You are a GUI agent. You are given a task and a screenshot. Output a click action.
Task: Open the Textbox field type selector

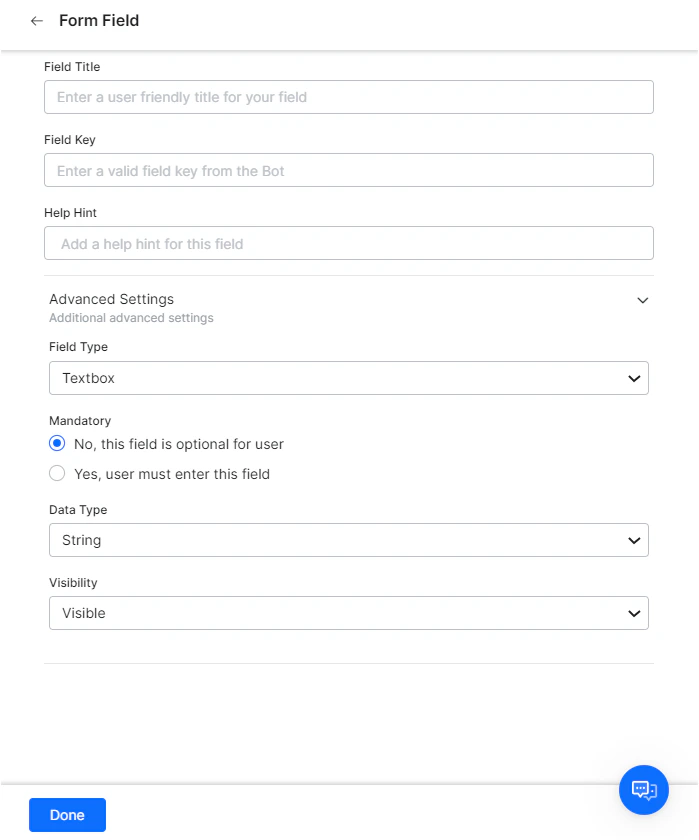(x=348, y=378)
